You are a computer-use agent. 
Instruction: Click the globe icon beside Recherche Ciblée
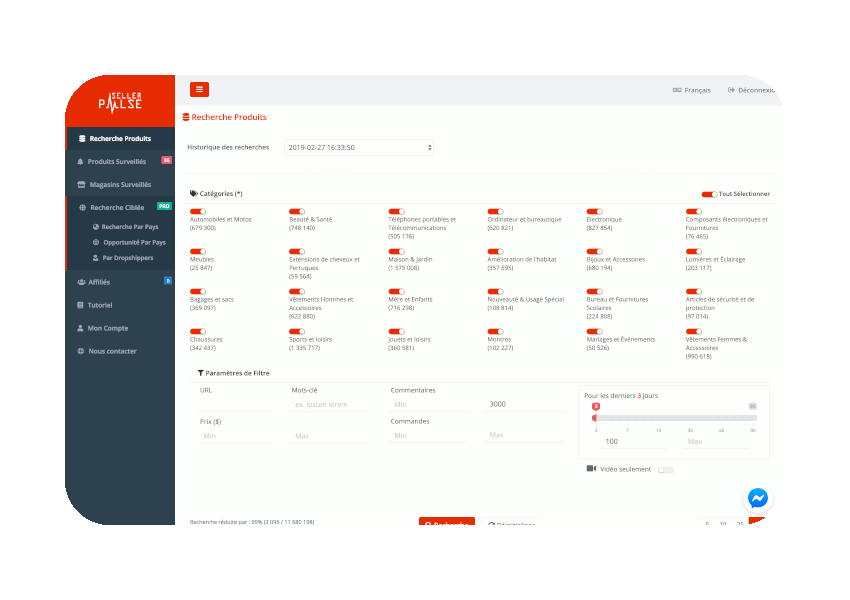82,208
